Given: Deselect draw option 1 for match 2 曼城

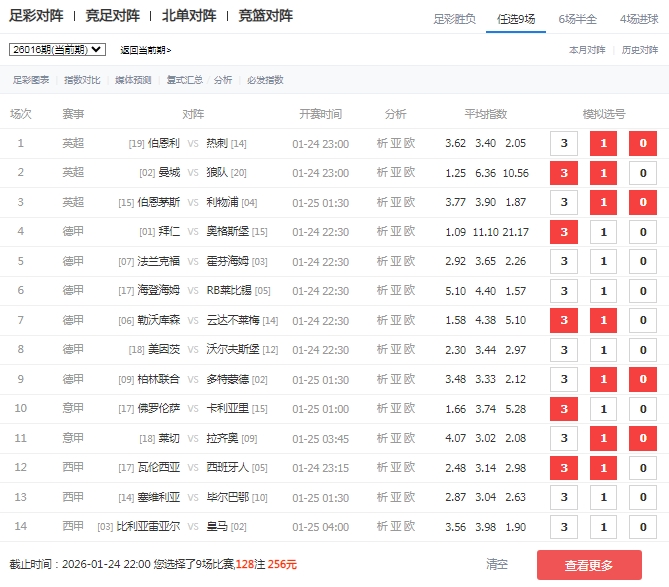Looking at the screenshot, I should pyautogui.click(x=603, y=173).
